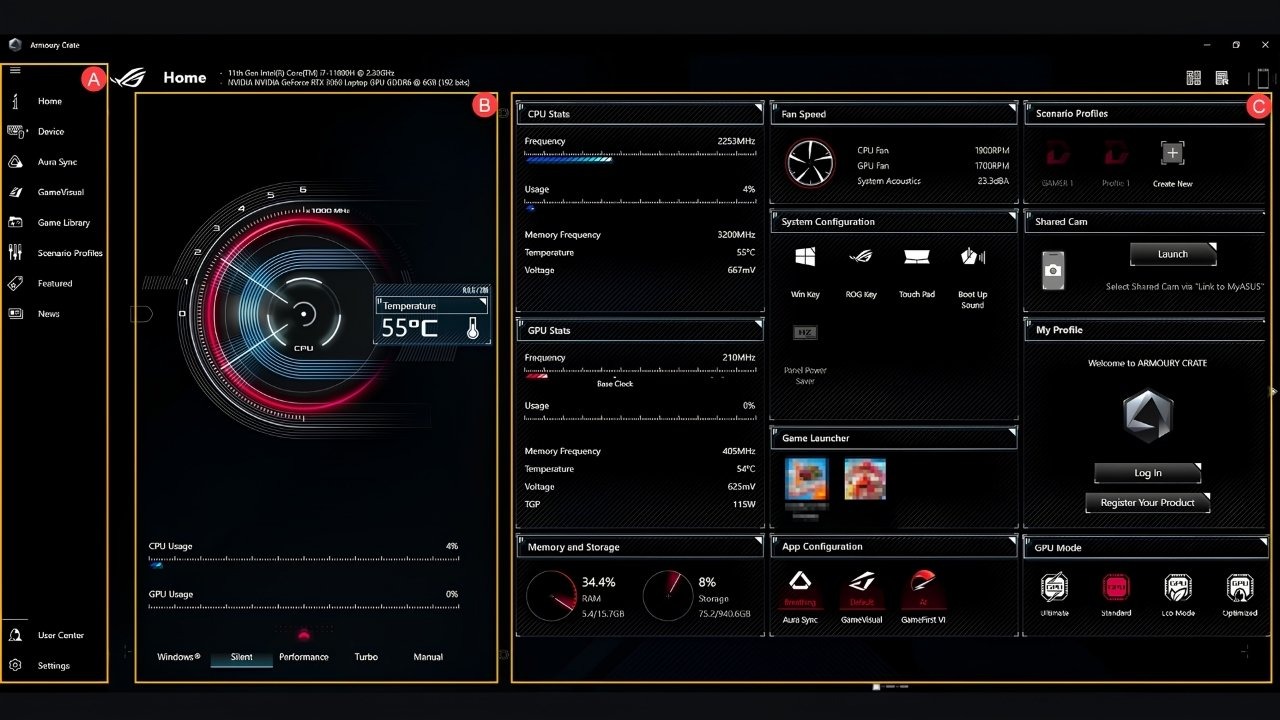
Task: Select Ultimate GPU mode icon
Action: tap(1054, 587)
